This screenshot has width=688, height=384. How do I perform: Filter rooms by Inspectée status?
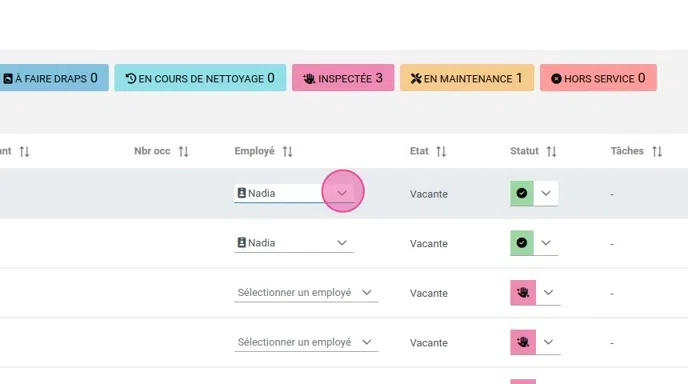tap(343, 78)
